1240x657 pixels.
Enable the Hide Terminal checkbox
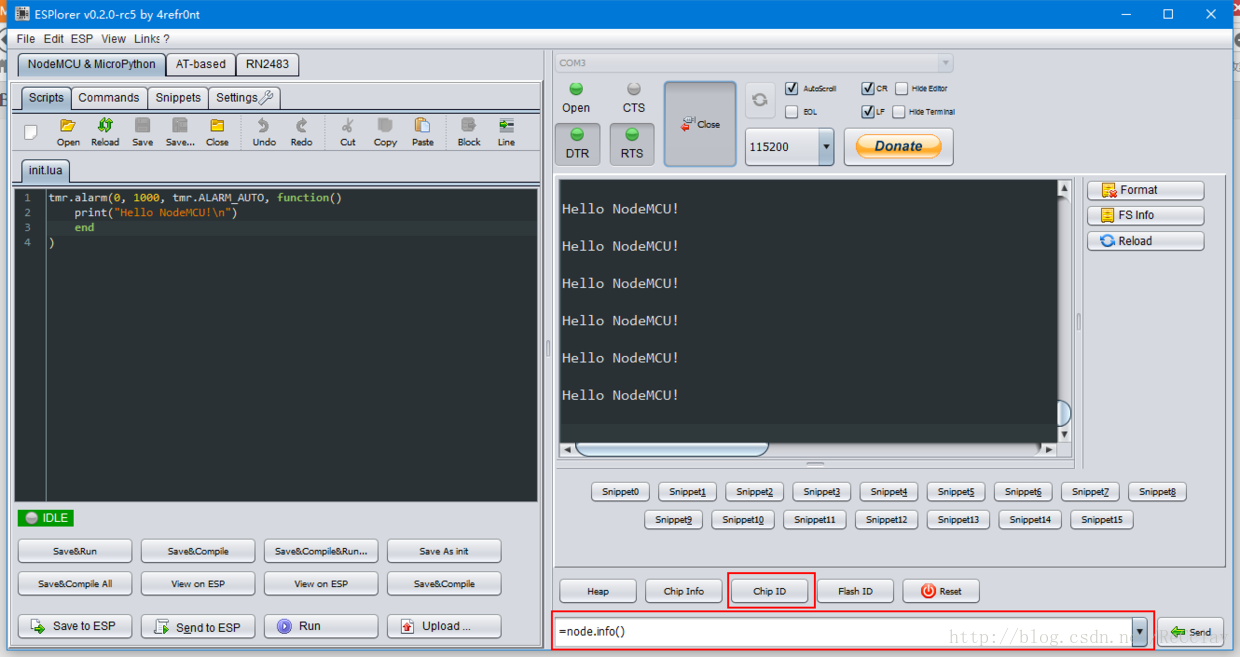click(x=899, y=112)
